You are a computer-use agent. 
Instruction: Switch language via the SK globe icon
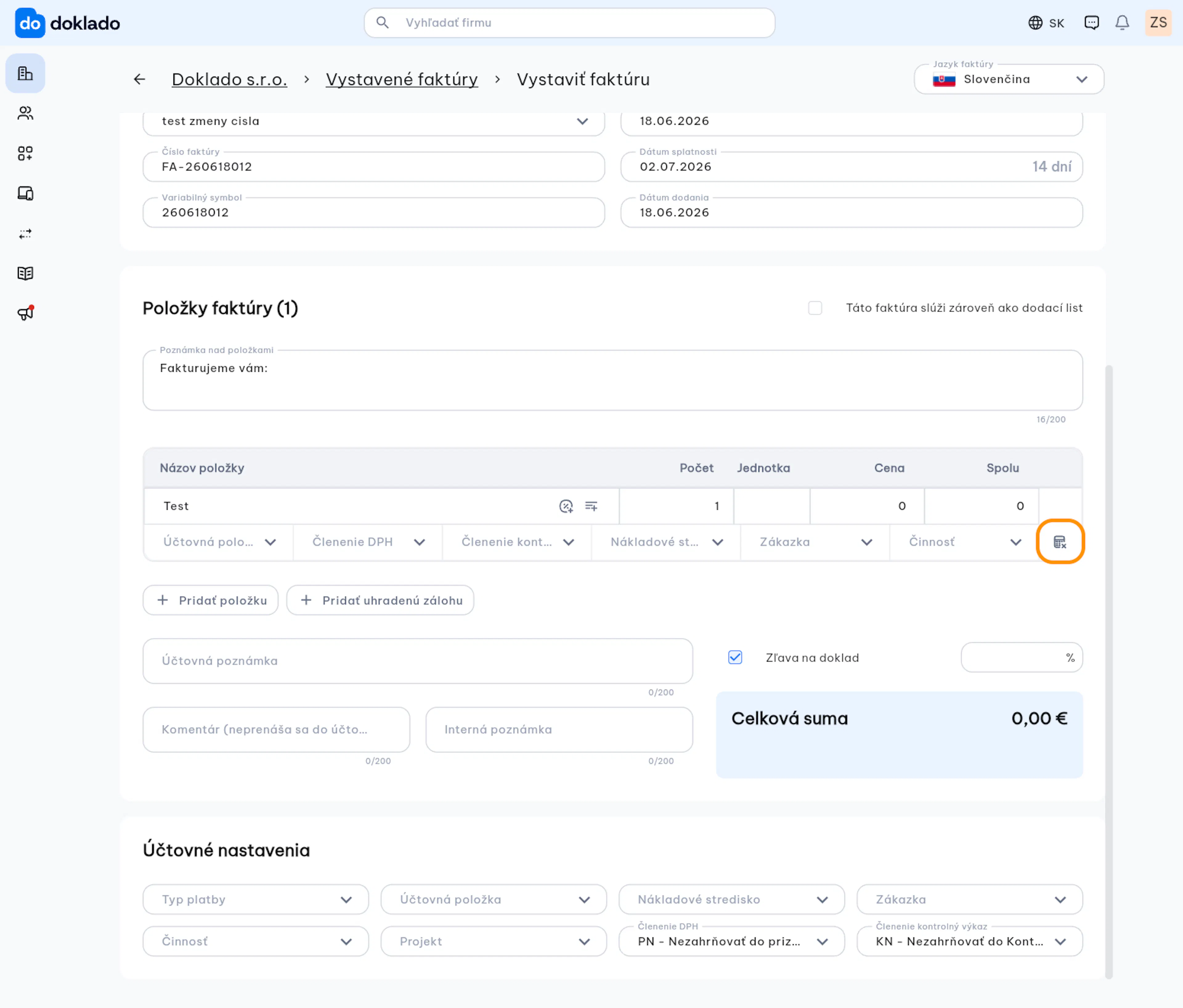[1046, 23]
